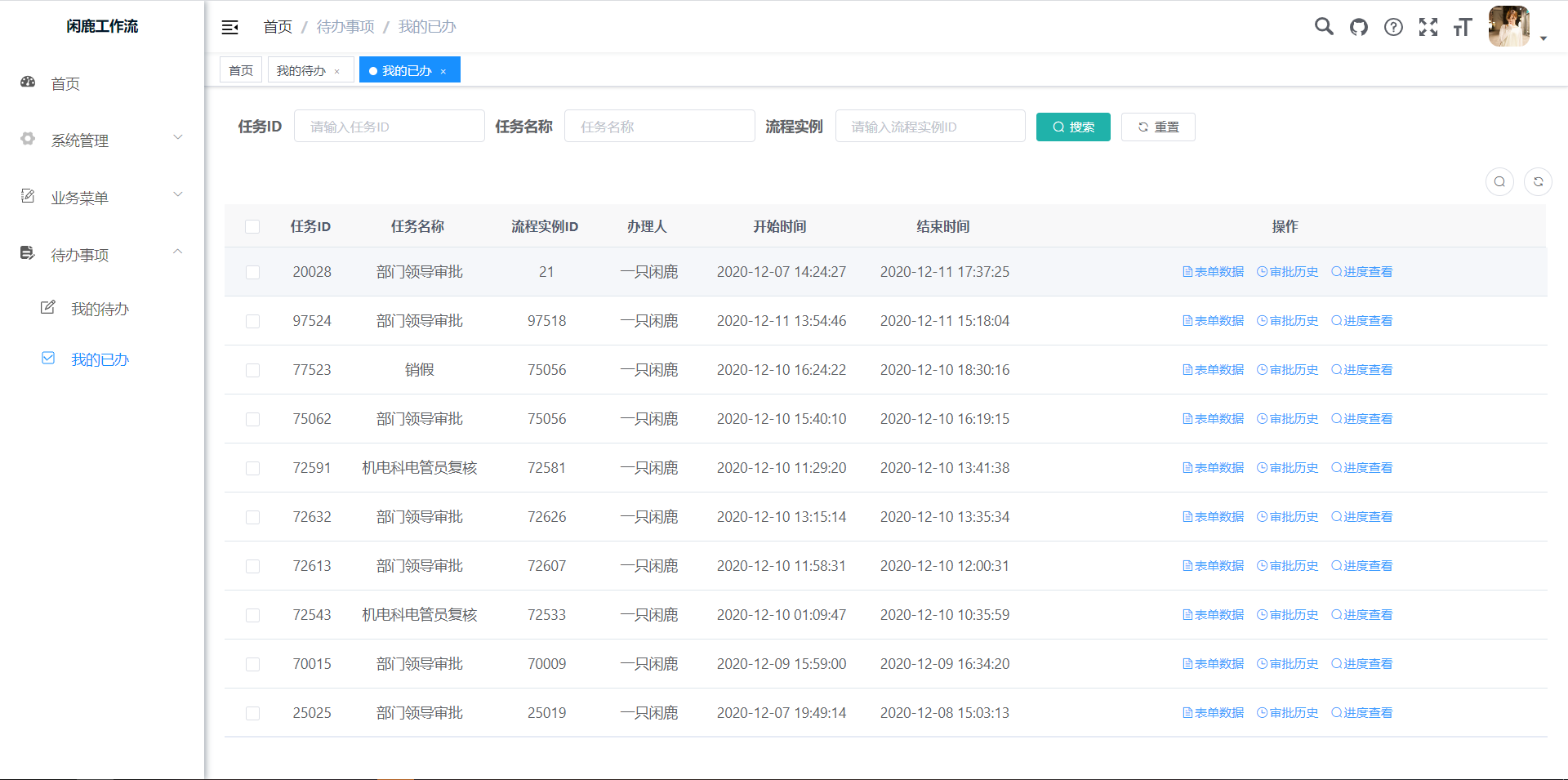The width and height of the screenshot is (1568, 780).
Task: View 审批历史 for task 72543
Action: tap(1287, 615)
